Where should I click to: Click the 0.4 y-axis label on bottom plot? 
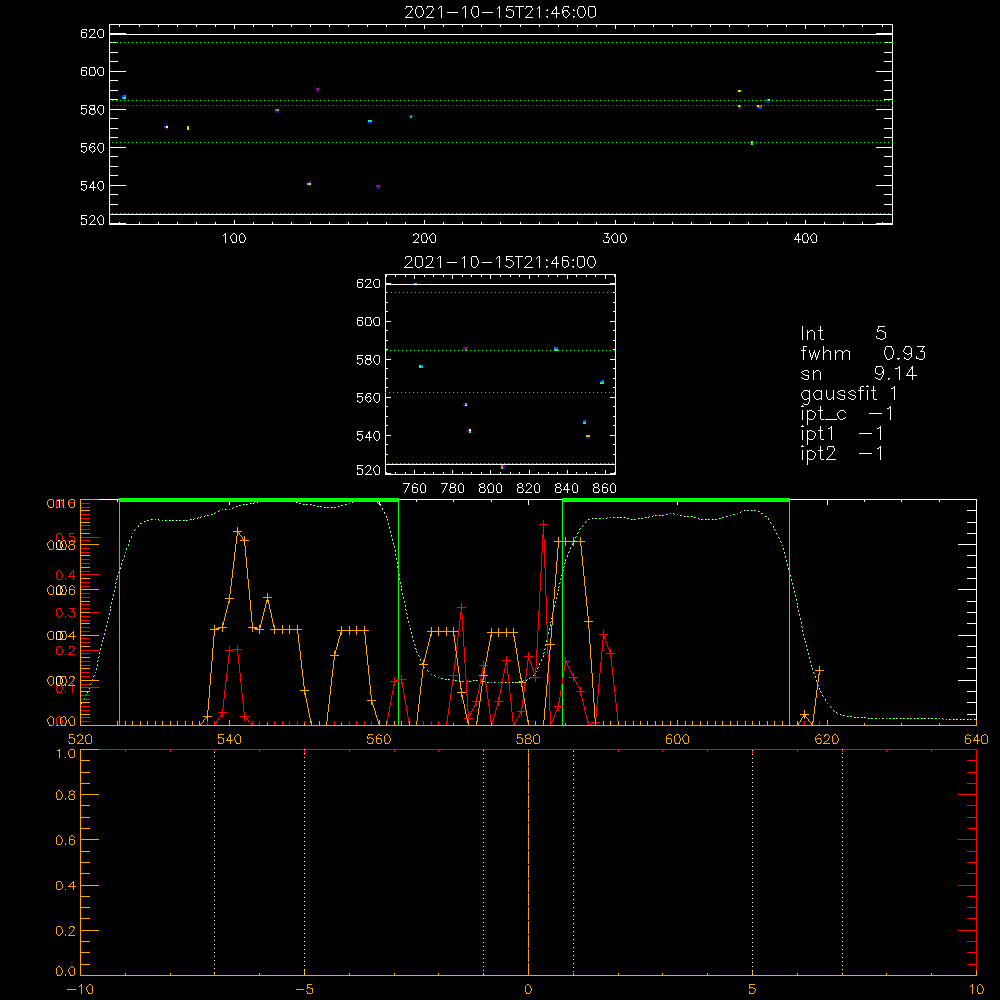[x=66, y=886]
